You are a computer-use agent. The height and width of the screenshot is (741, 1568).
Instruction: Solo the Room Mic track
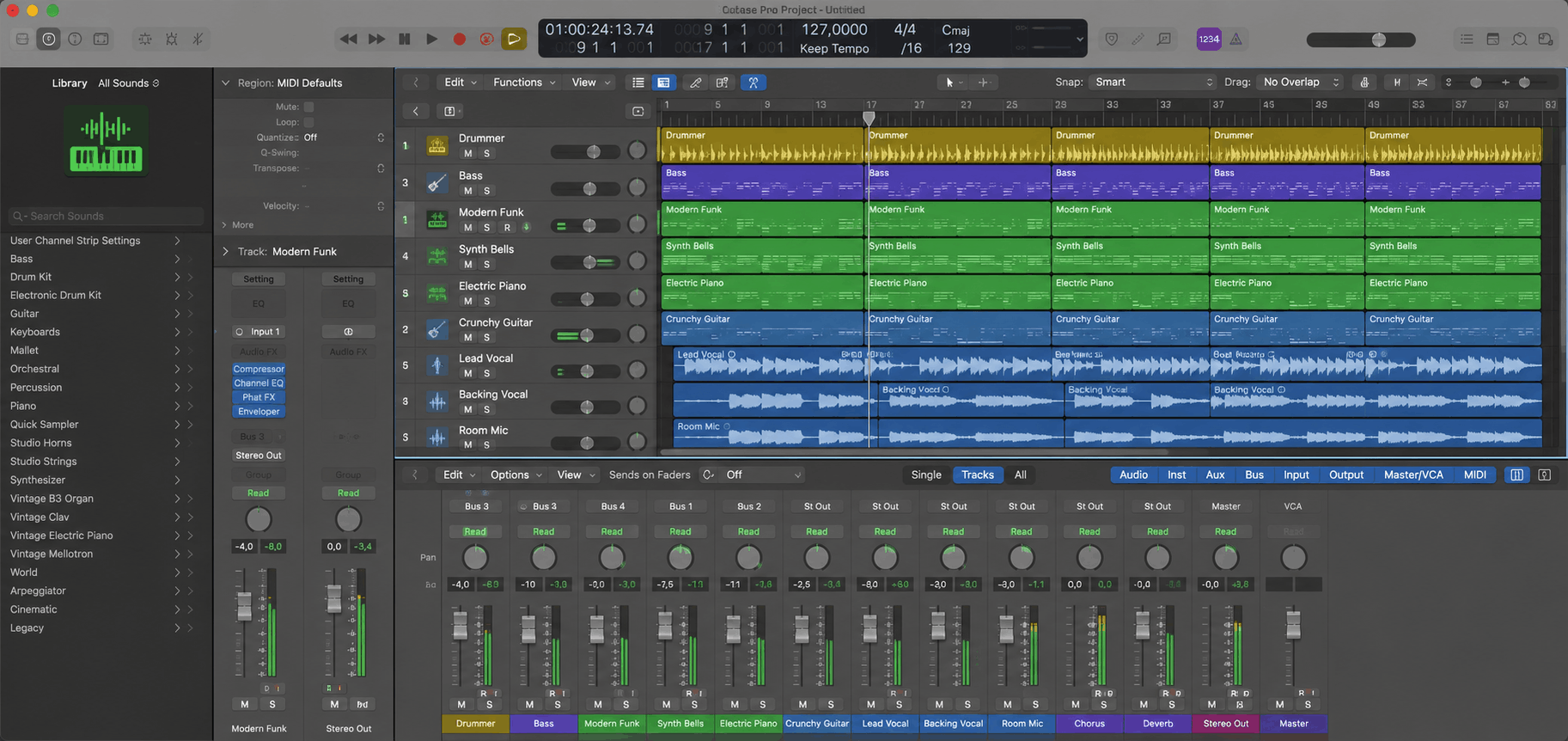coord(486,444)
